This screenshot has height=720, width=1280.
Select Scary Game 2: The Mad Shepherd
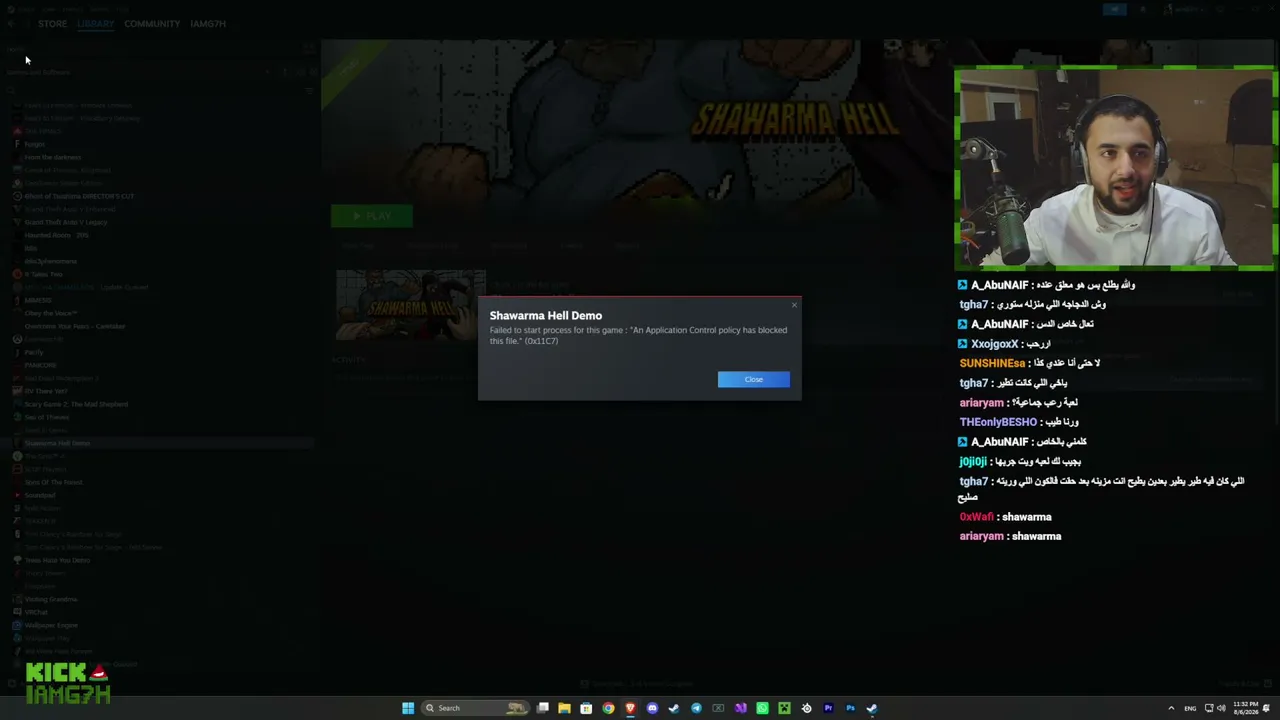point(76,404)
